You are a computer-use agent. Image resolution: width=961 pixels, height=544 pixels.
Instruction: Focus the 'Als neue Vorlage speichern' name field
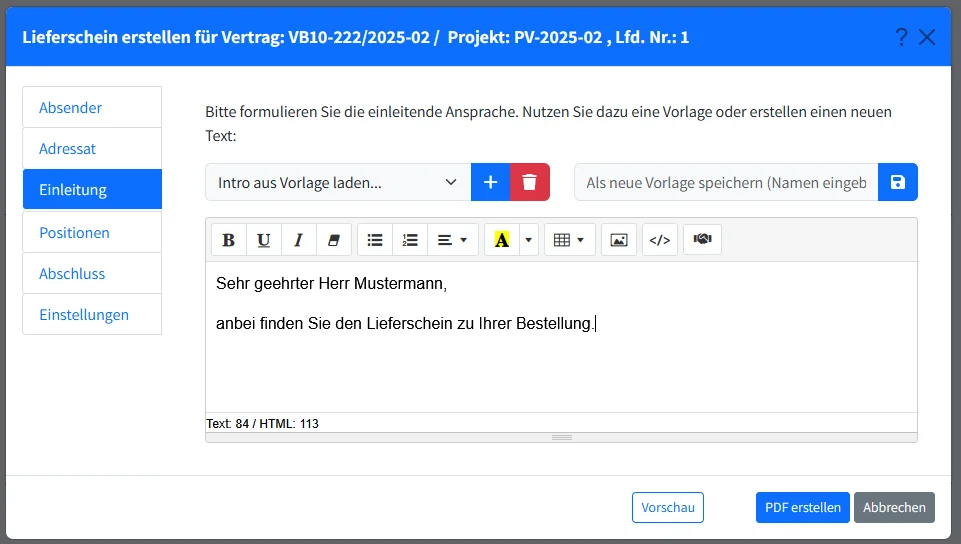(726, 182)
